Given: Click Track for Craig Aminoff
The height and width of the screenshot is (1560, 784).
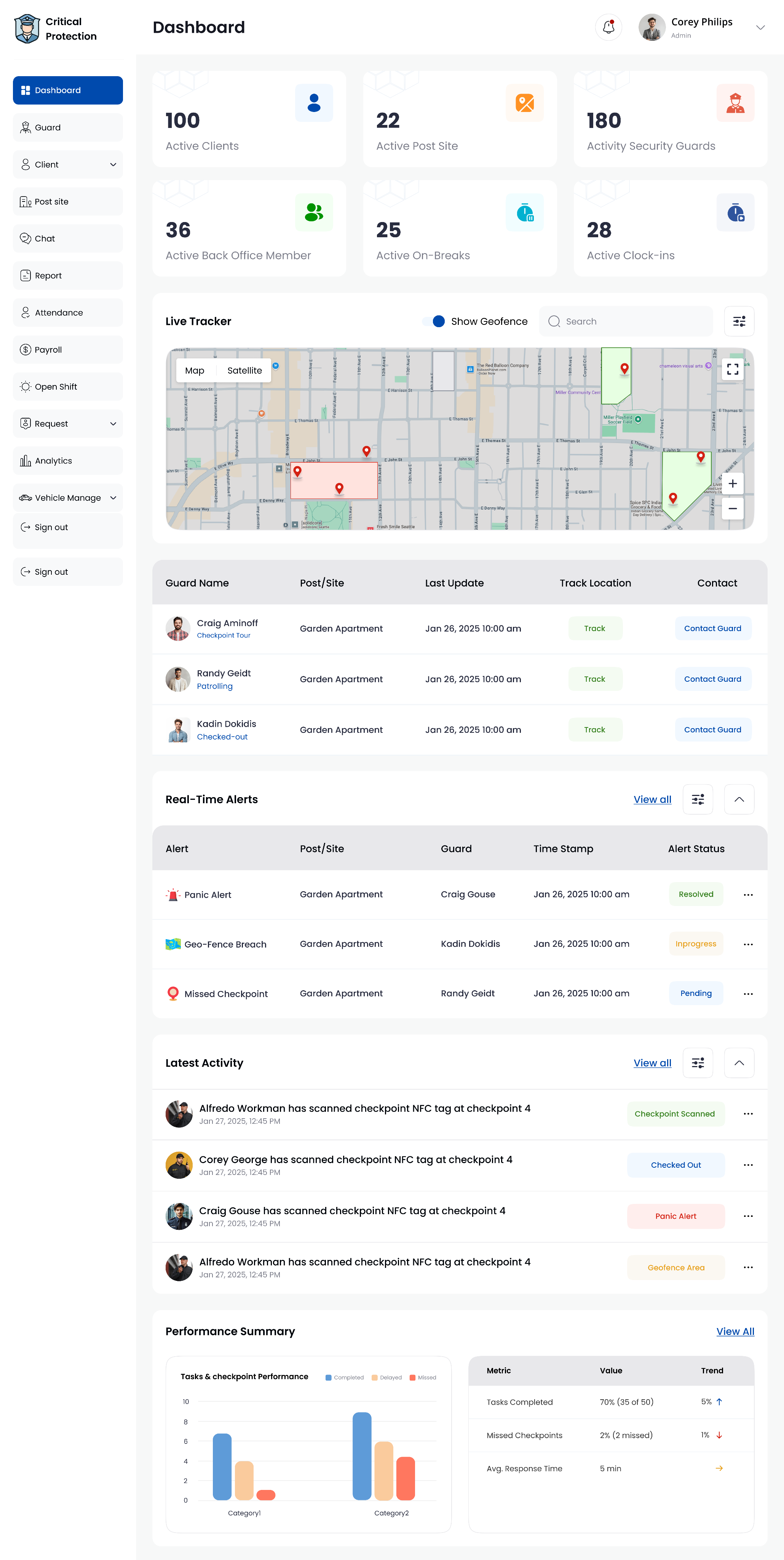Looking at the screenshot, I should [594, 628].
